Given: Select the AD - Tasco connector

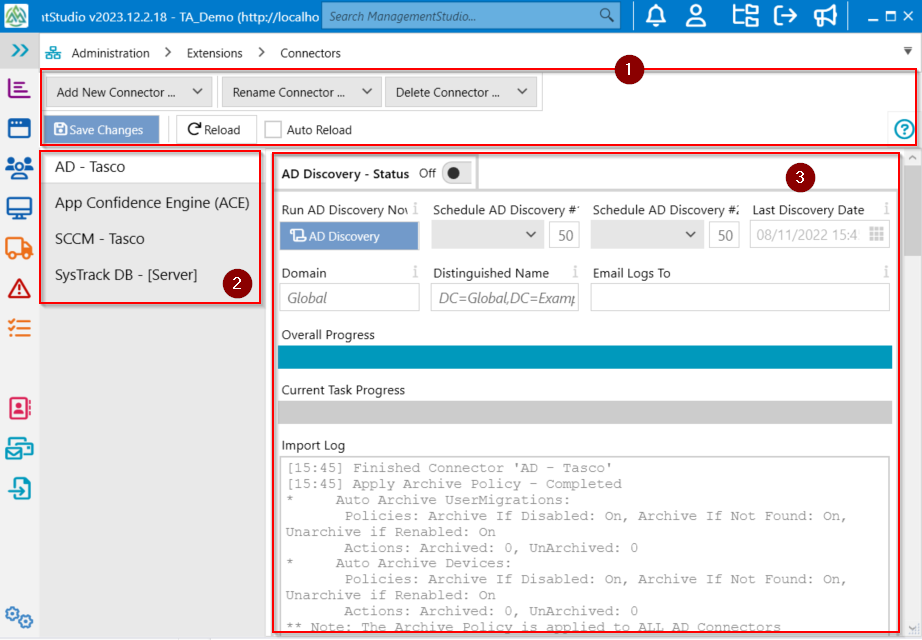Looking at the screenshot, I should click(151, 167).
